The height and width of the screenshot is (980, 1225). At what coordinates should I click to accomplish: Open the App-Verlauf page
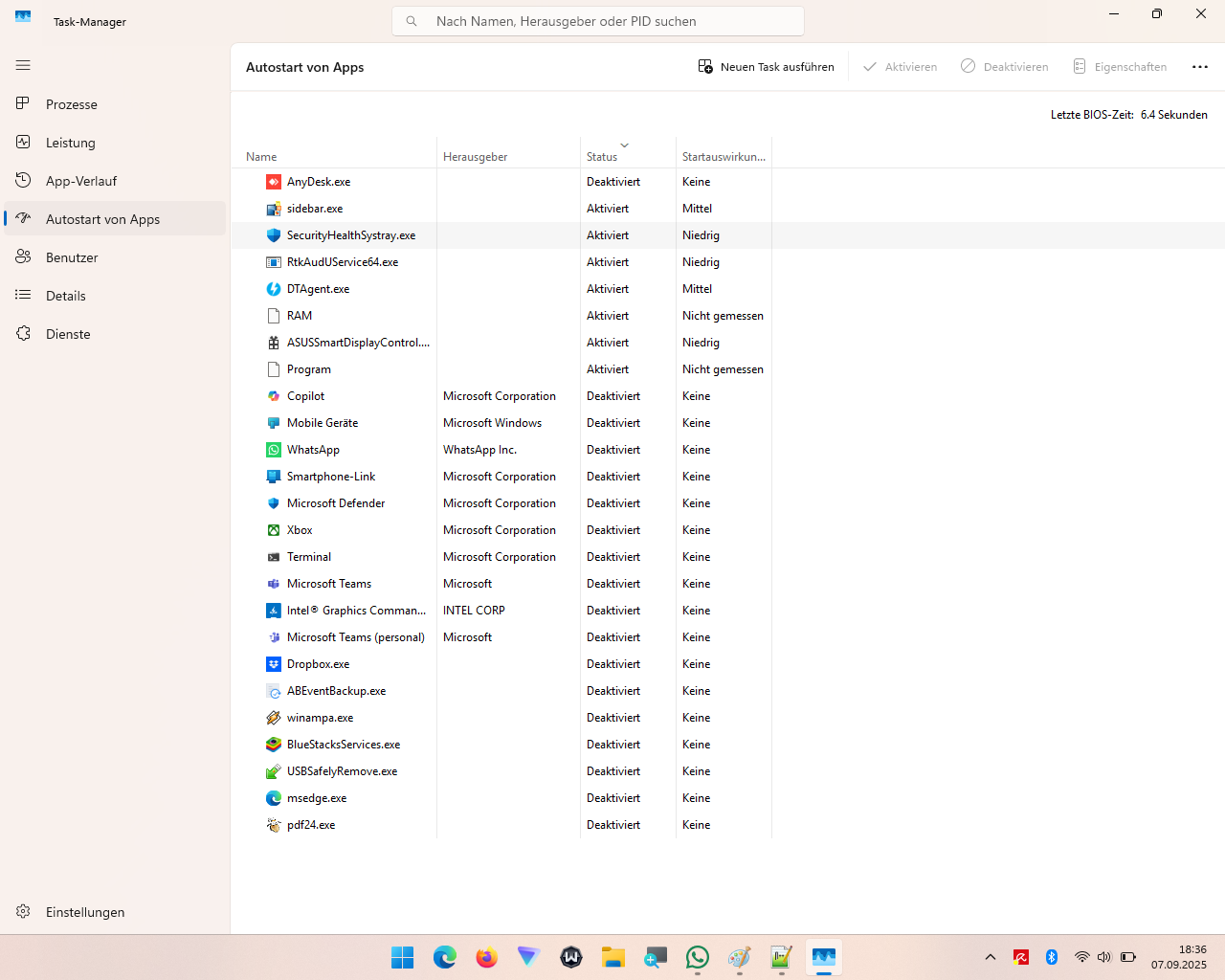(x=115, y=181)
